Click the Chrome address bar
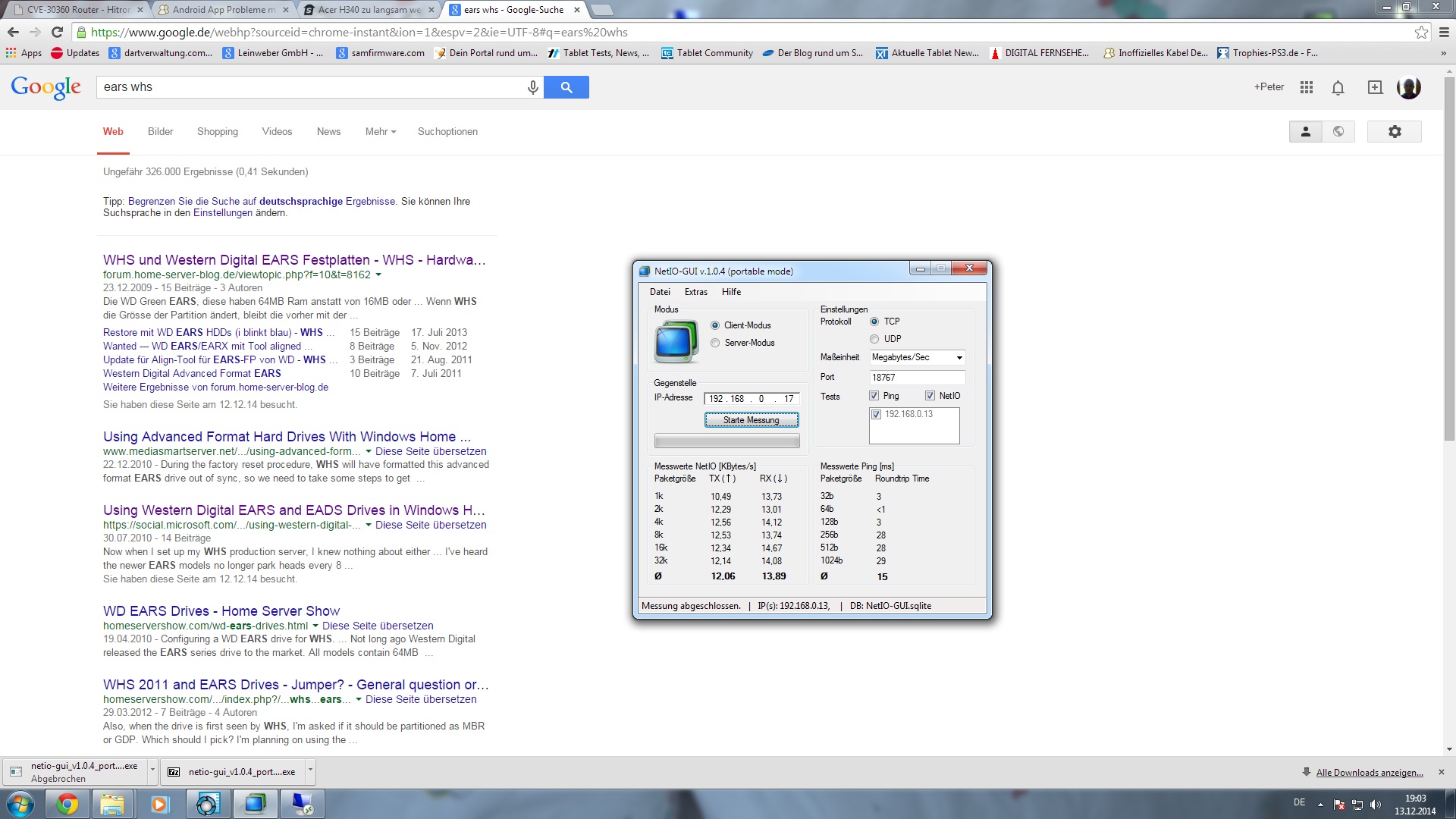 coord(743,33)
